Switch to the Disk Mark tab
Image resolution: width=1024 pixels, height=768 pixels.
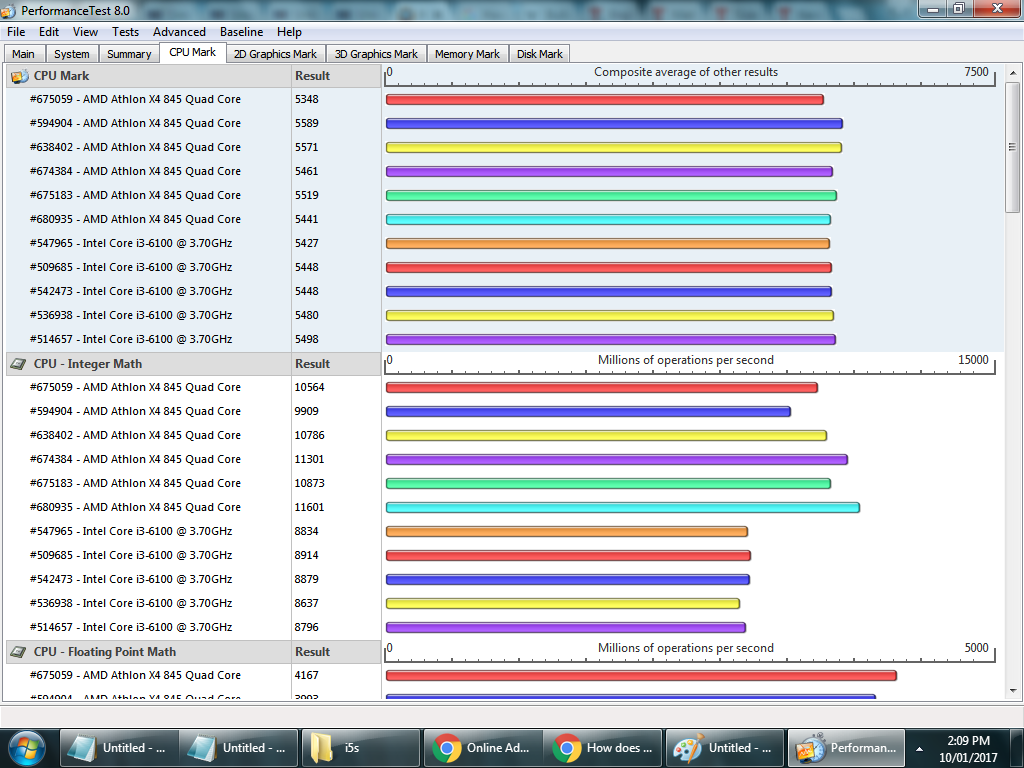coord(540,54)
